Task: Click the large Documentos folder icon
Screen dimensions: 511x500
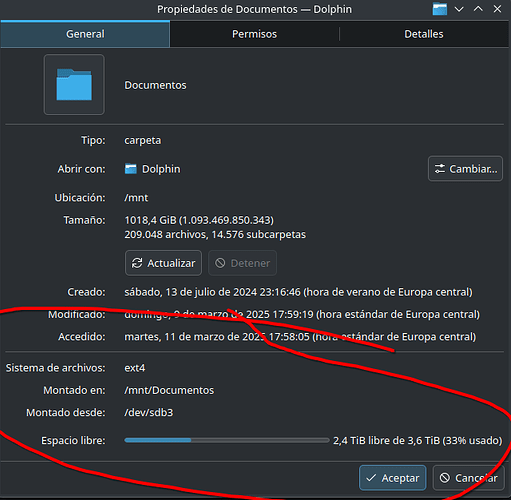Action: coord(74,85)
